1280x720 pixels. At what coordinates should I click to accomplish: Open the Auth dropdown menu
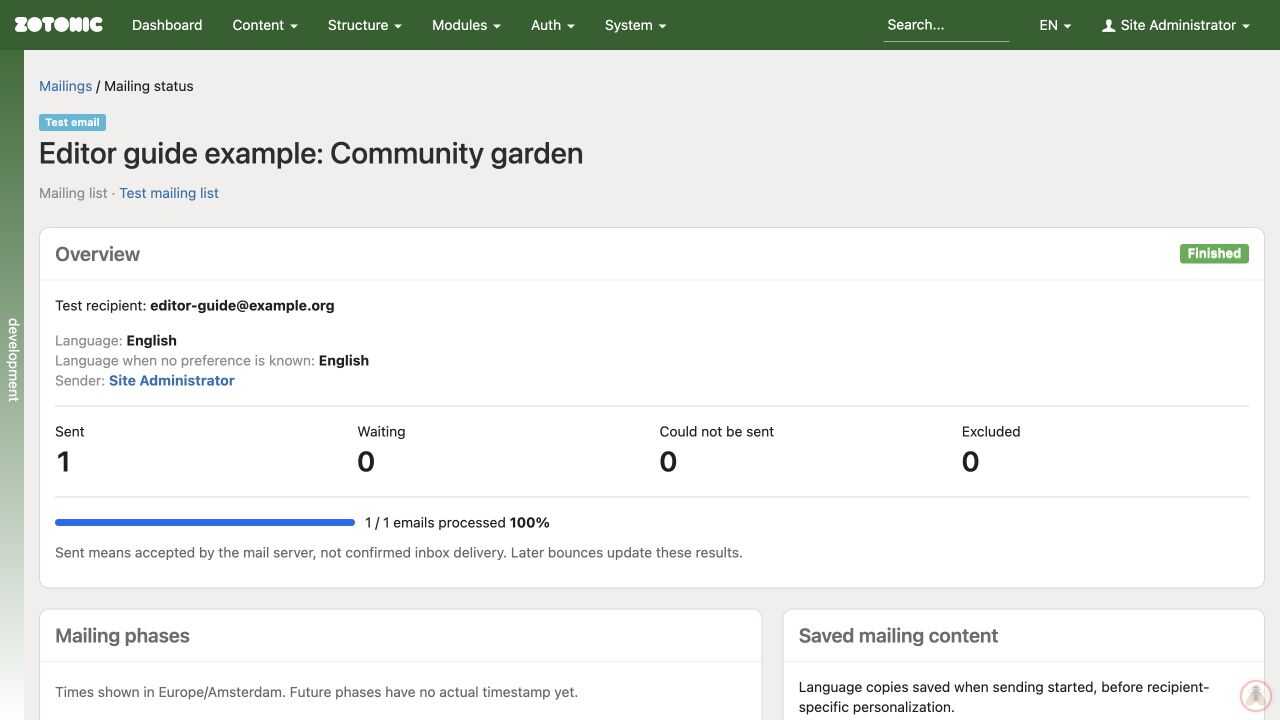coord(553,25)
